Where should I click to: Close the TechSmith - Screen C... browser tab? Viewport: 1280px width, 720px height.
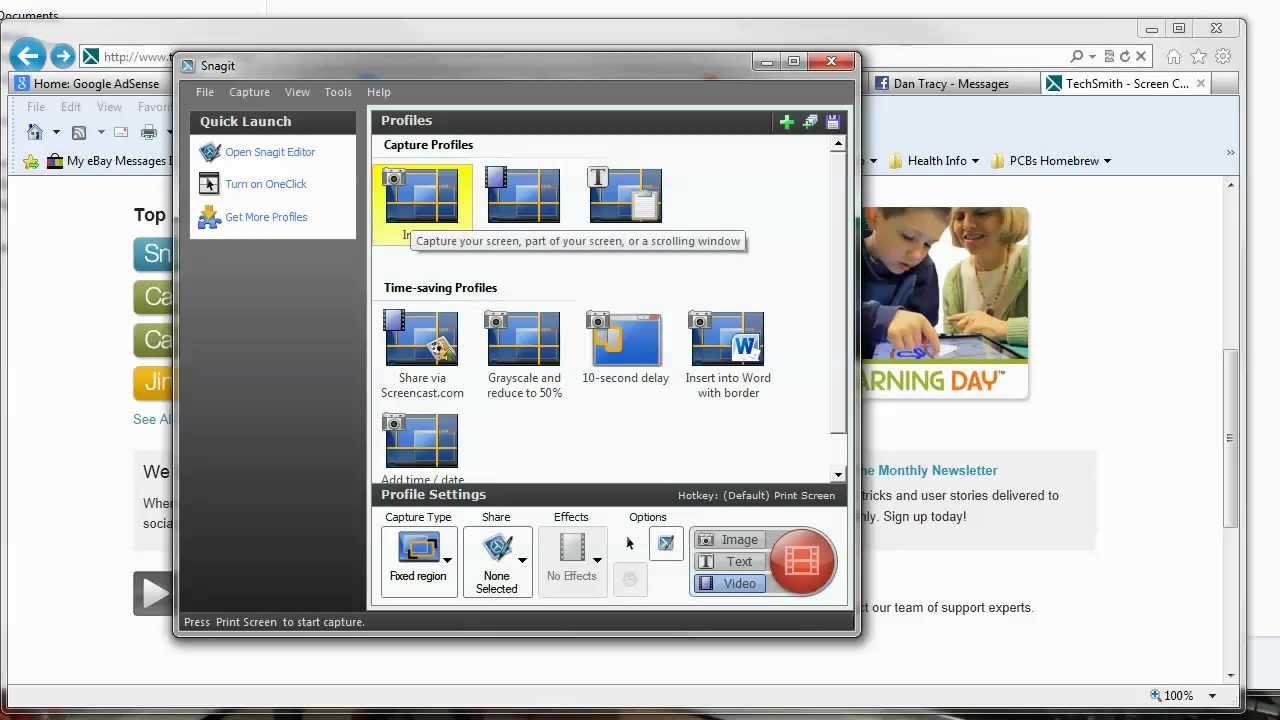pos(1202,83)
